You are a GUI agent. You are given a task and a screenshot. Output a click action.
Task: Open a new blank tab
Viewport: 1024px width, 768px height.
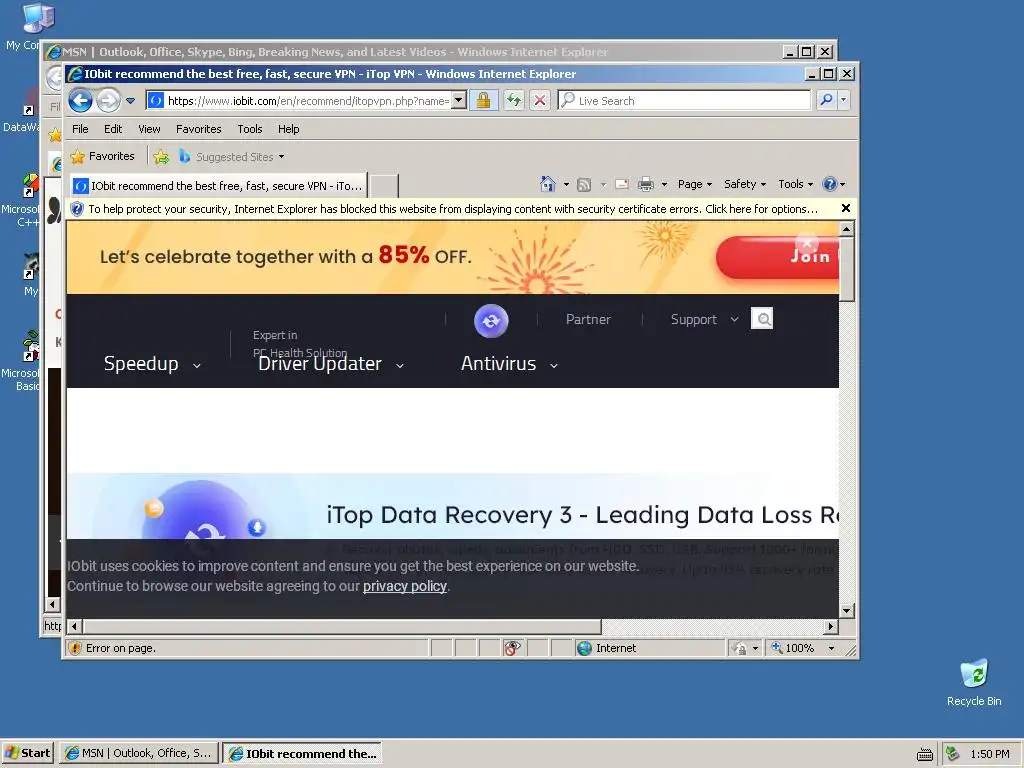point(384,186)
